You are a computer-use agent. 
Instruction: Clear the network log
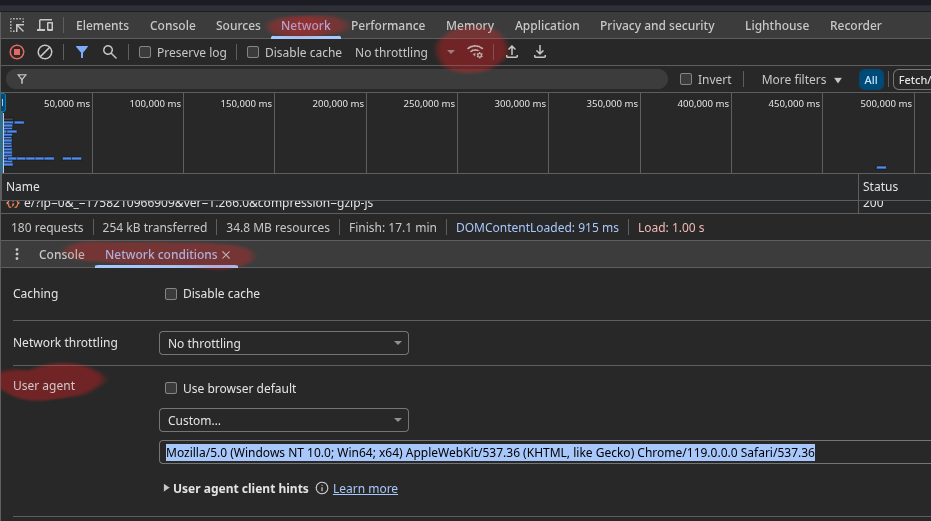(45, 52)
